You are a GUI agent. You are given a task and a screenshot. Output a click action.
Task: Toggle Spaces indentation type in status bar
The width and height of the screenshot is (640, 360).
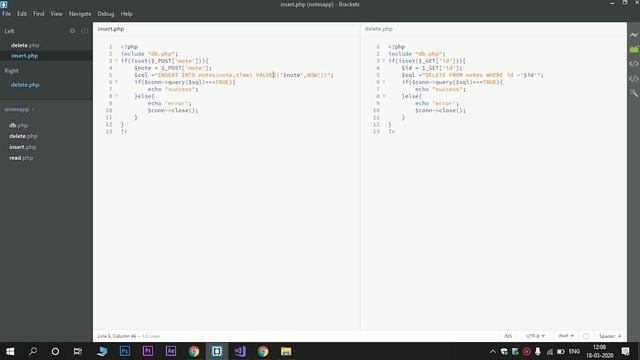pos(607,336)
